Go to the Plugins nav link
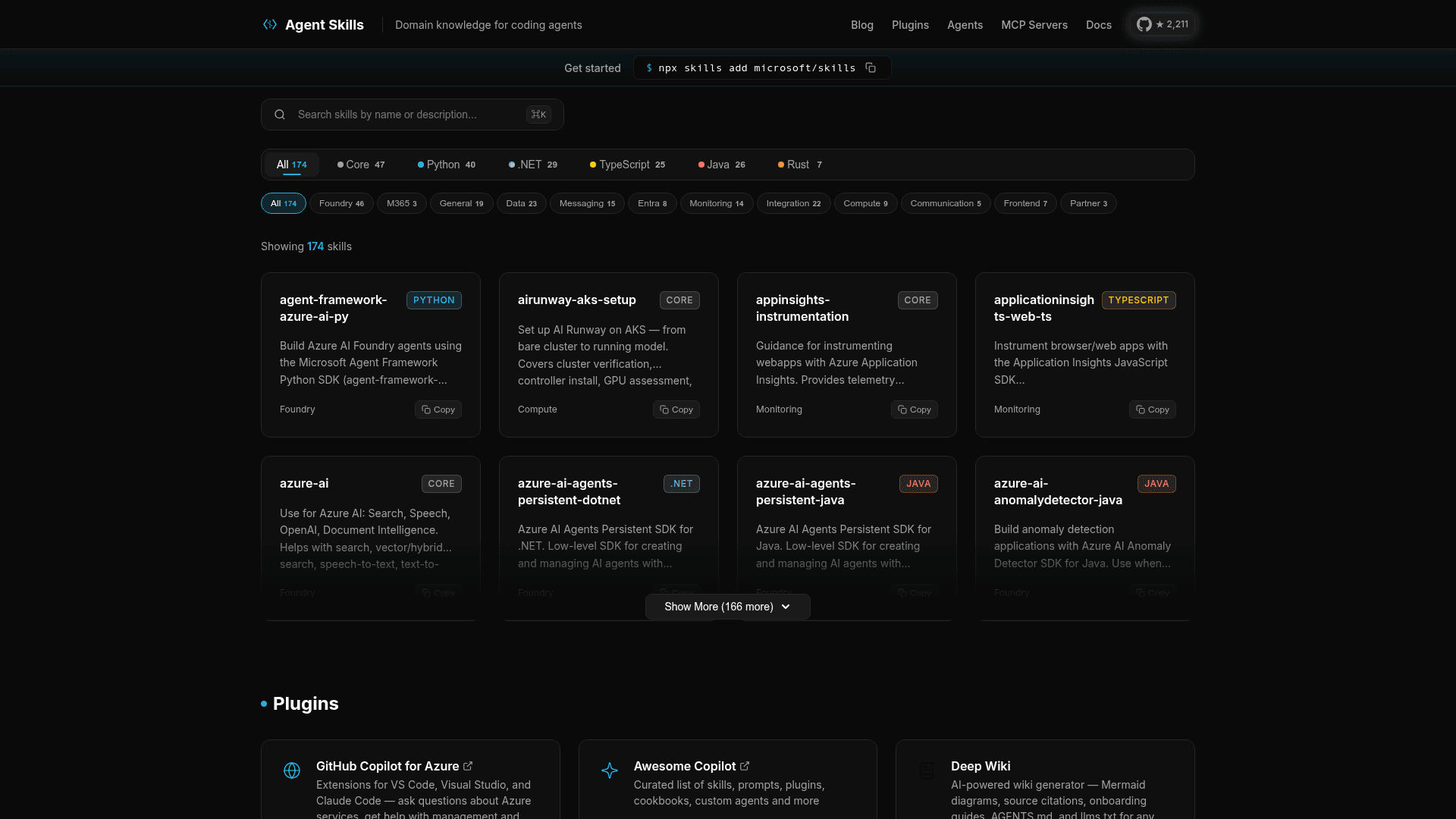The height and width of the screenshot is (819, 1456). (910, 25)
